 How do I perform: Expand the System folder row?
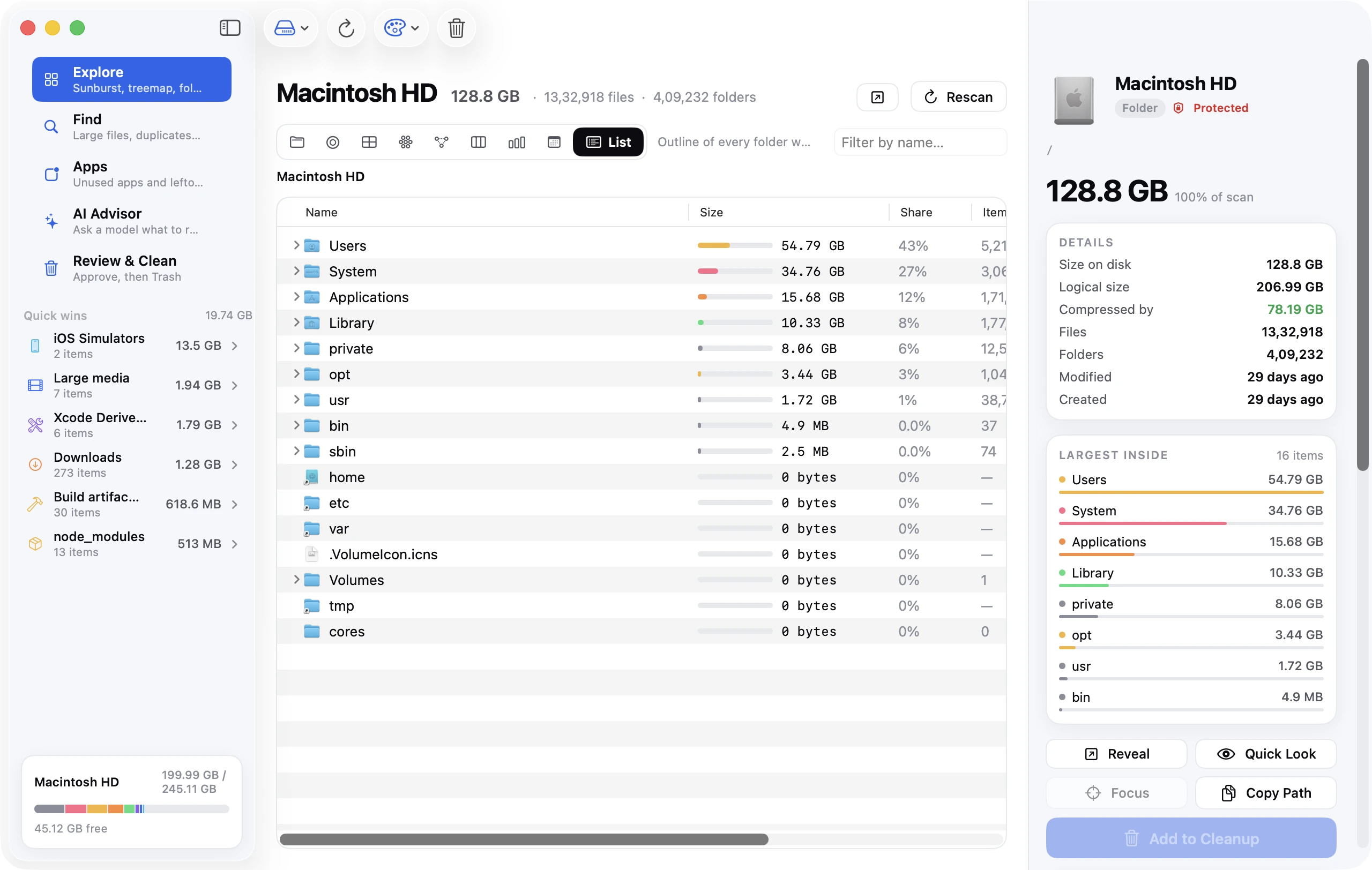[296, 271]
